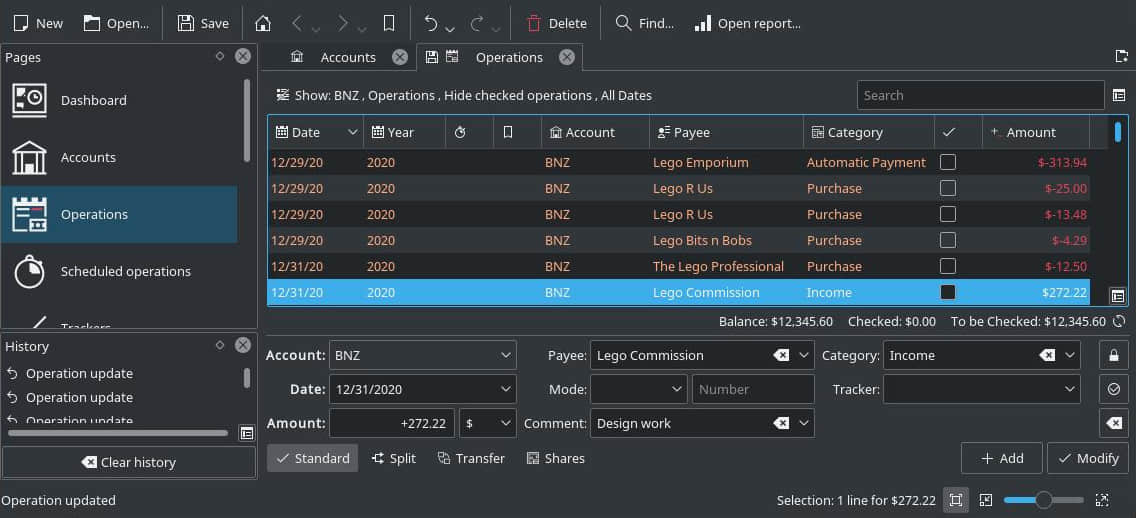Screen dimensions: 1136x518
Task: Click inside the Search field
Action: pyautogui.click(x=980, y=95)
